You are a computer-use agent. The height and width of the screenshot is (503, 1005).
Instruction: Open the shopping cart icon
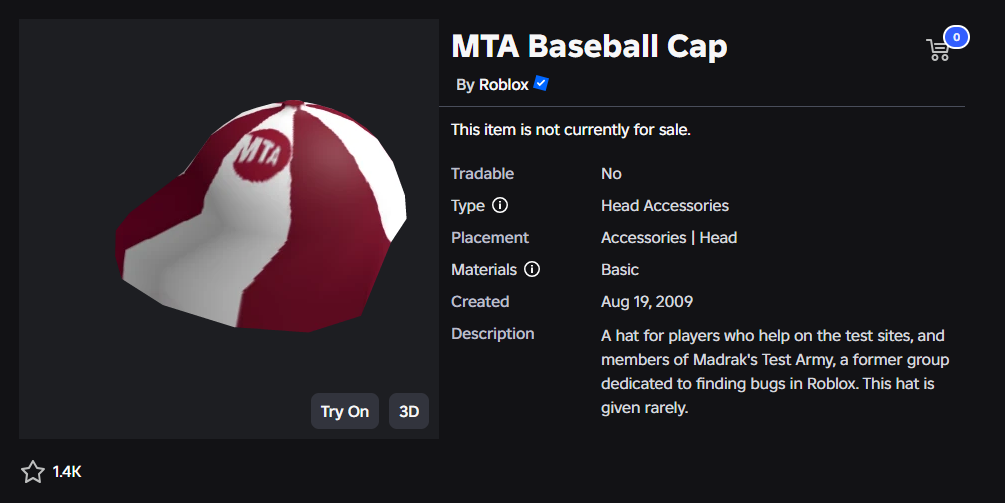(x=938, y=50)
